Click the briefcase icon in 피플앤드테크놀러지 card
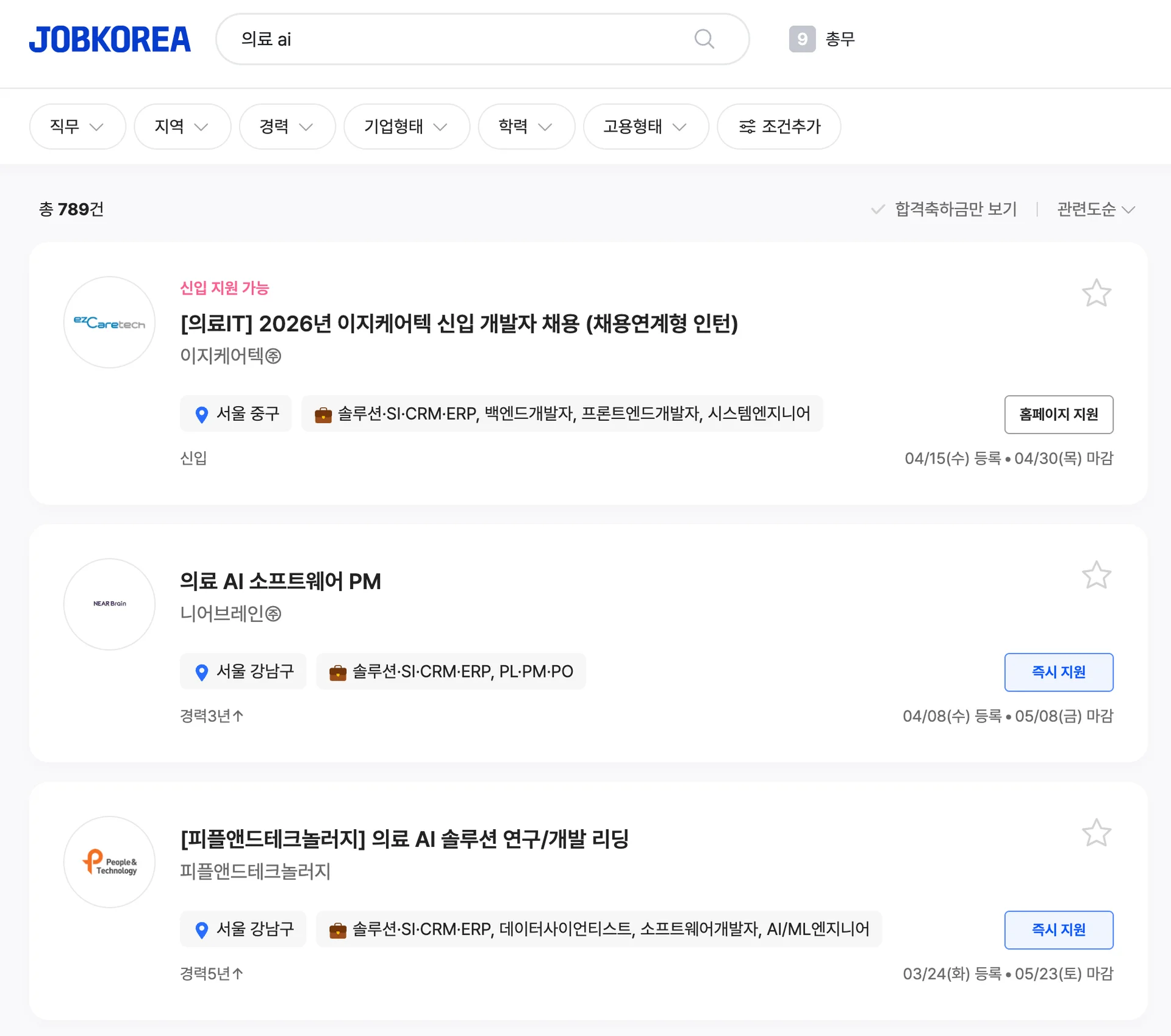 (x=337, y=931)
